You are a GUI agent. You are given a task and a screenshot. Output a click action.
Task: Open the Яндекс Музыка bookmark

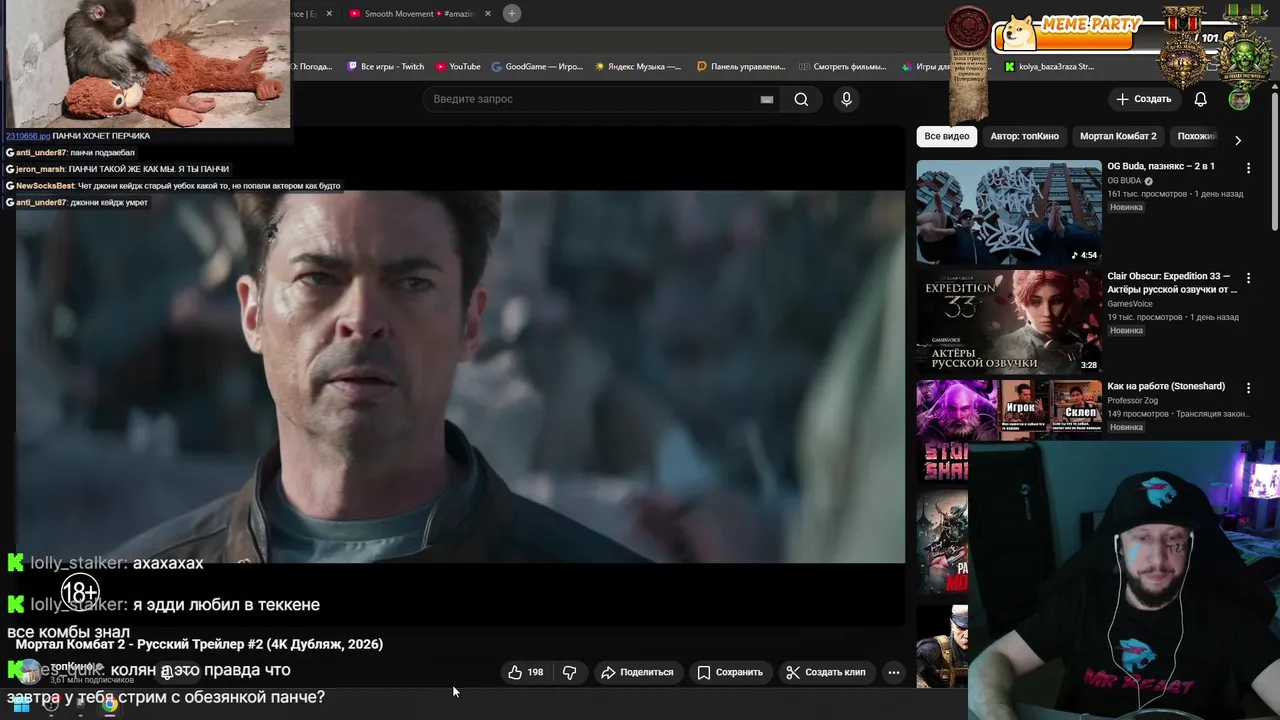(x=638, y=67)
